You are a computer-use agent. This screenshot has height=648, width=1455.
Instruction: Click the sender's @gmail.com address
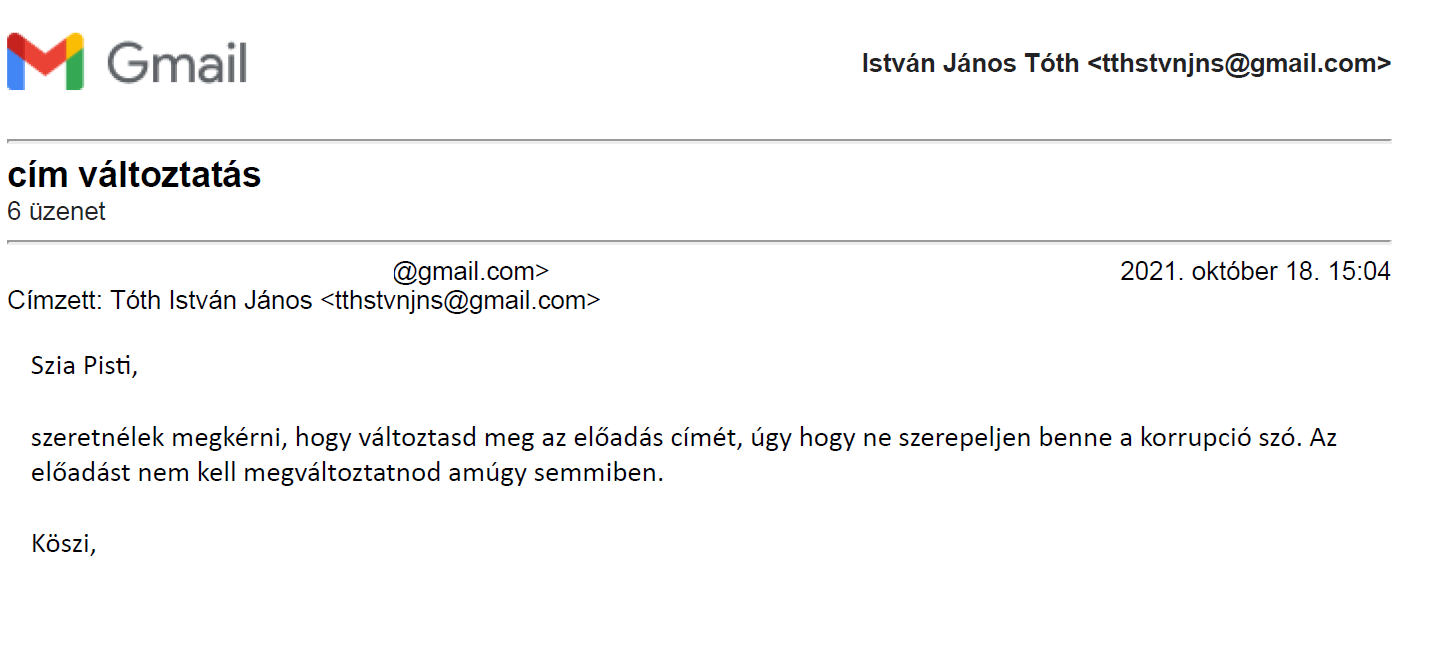point(470,271)
